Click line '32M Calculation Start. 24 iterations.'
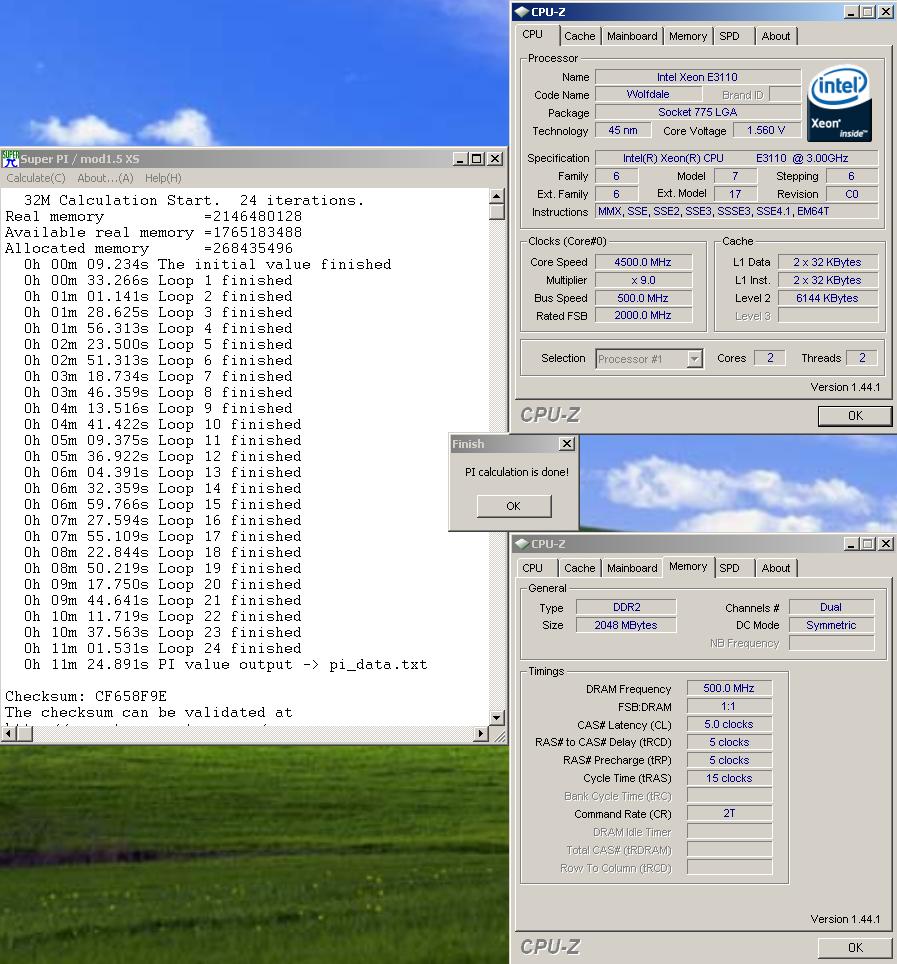This screenshot has width=897, height=964. [x=194, y=200]
